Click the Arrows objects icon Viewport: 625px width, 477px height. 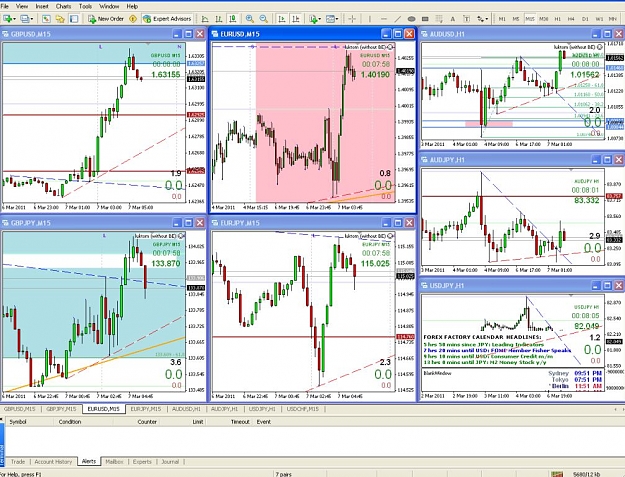pos(480,19)
